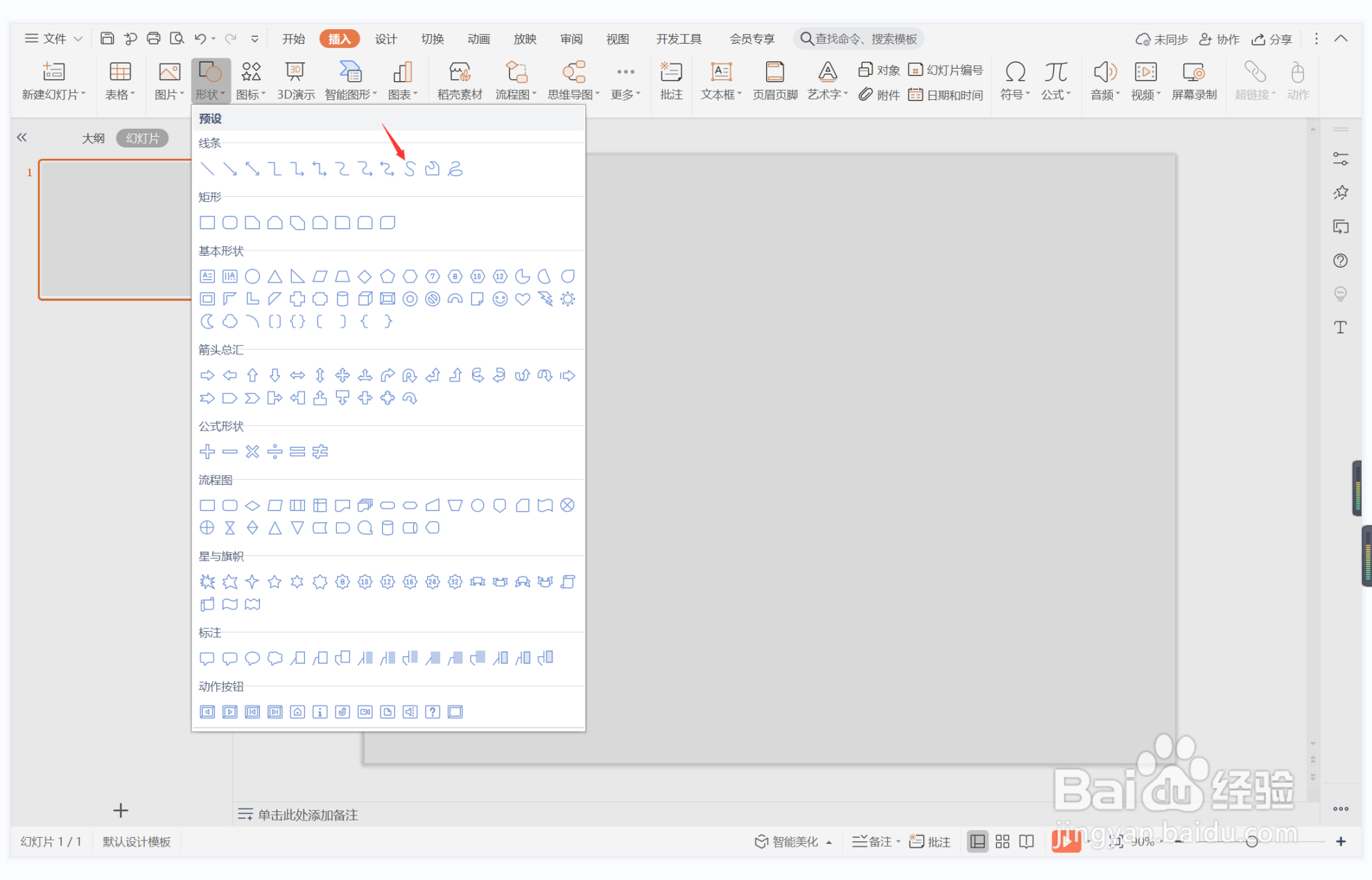Viewport: 1372px width, 880px height.
Task: Insert the multiplication formula shape
Action: [252, 451]
